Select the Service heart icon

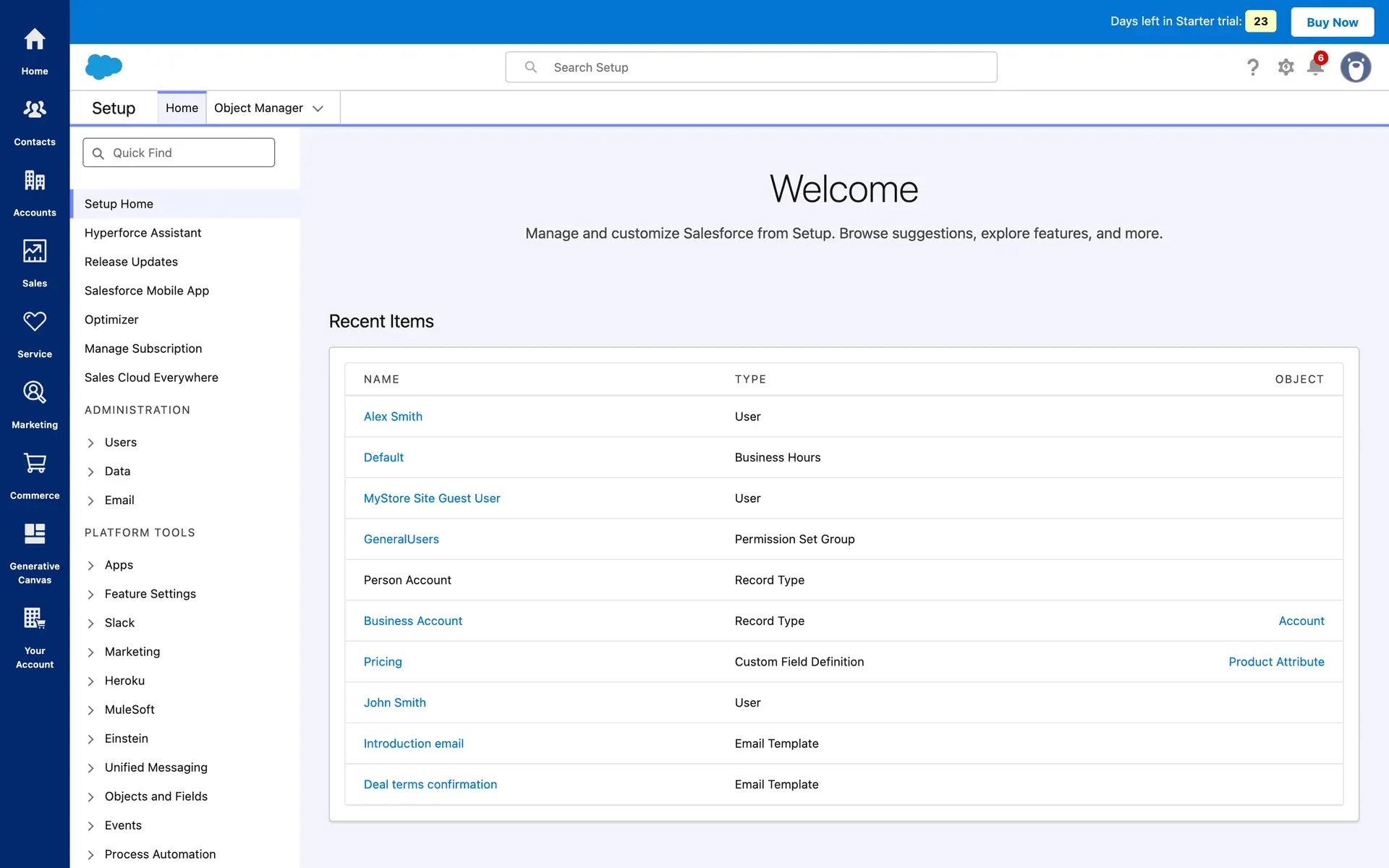click(x=35, y=322)
